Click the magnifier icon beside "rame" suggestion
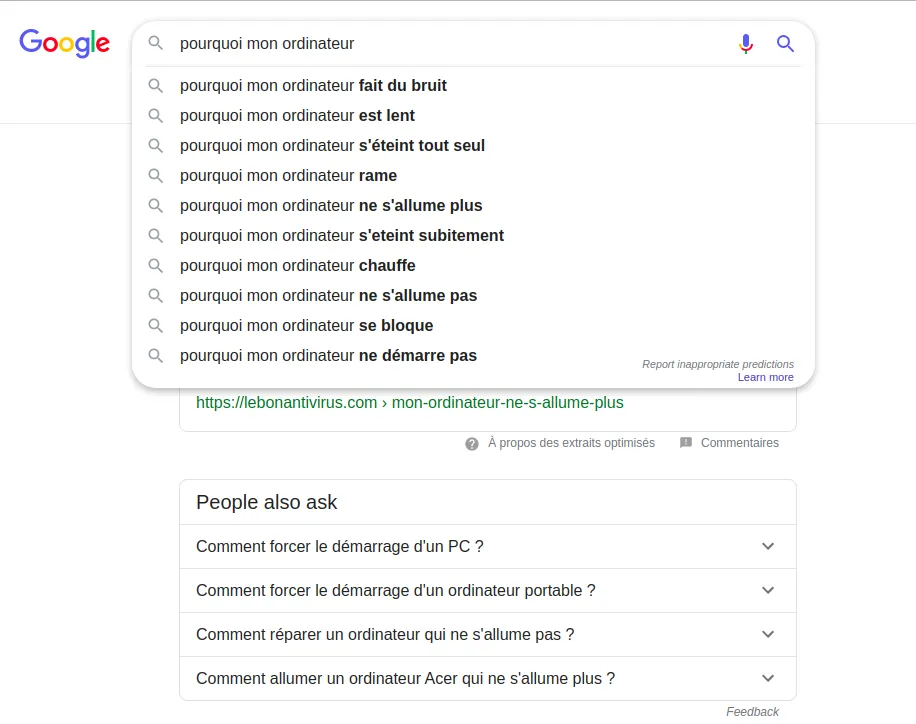The height and width of the screenshot is (724, 916). [155, 176]
